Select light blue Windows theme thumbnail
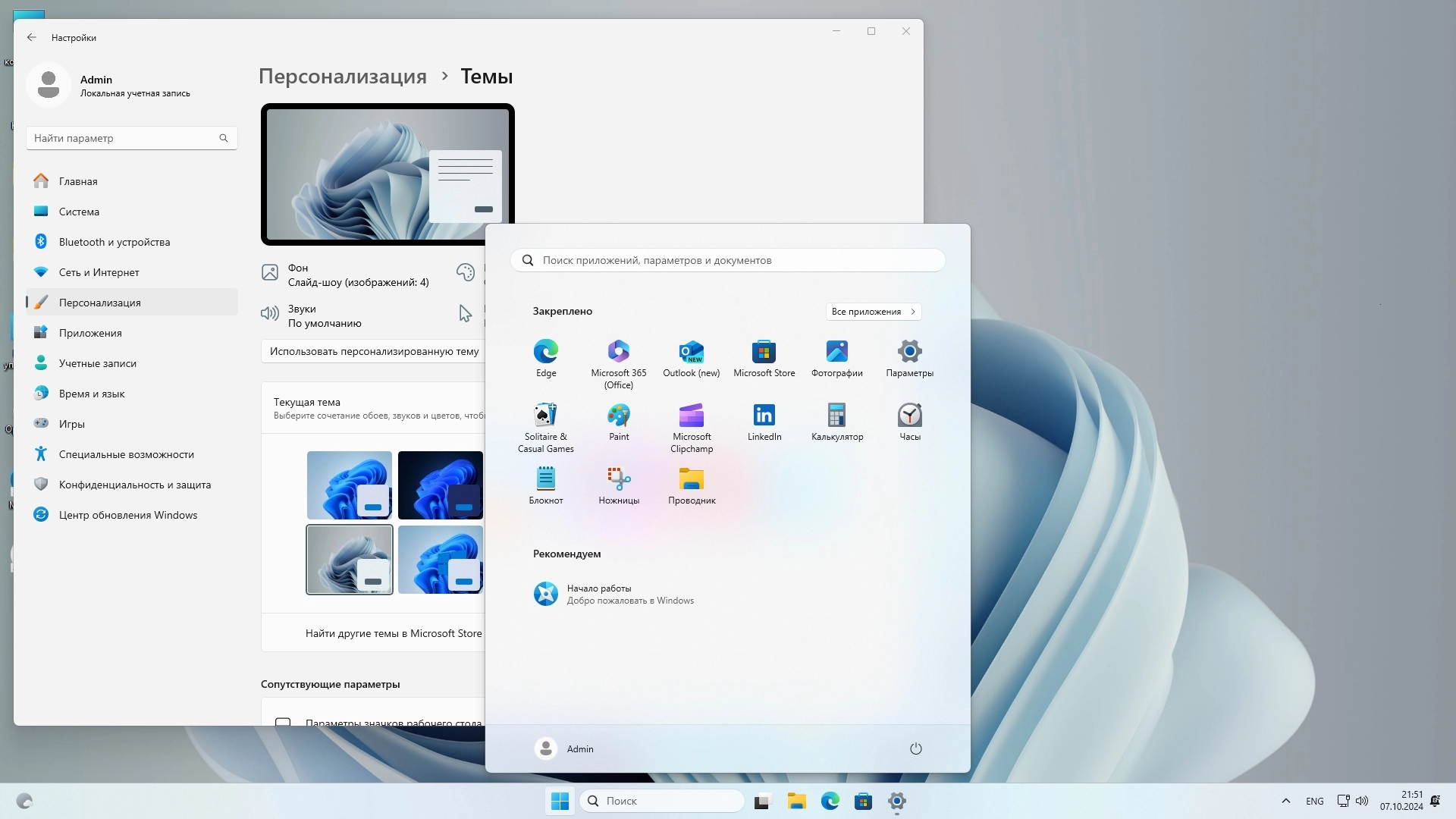Screen dimensions: 1456x819 coord(349,485)
